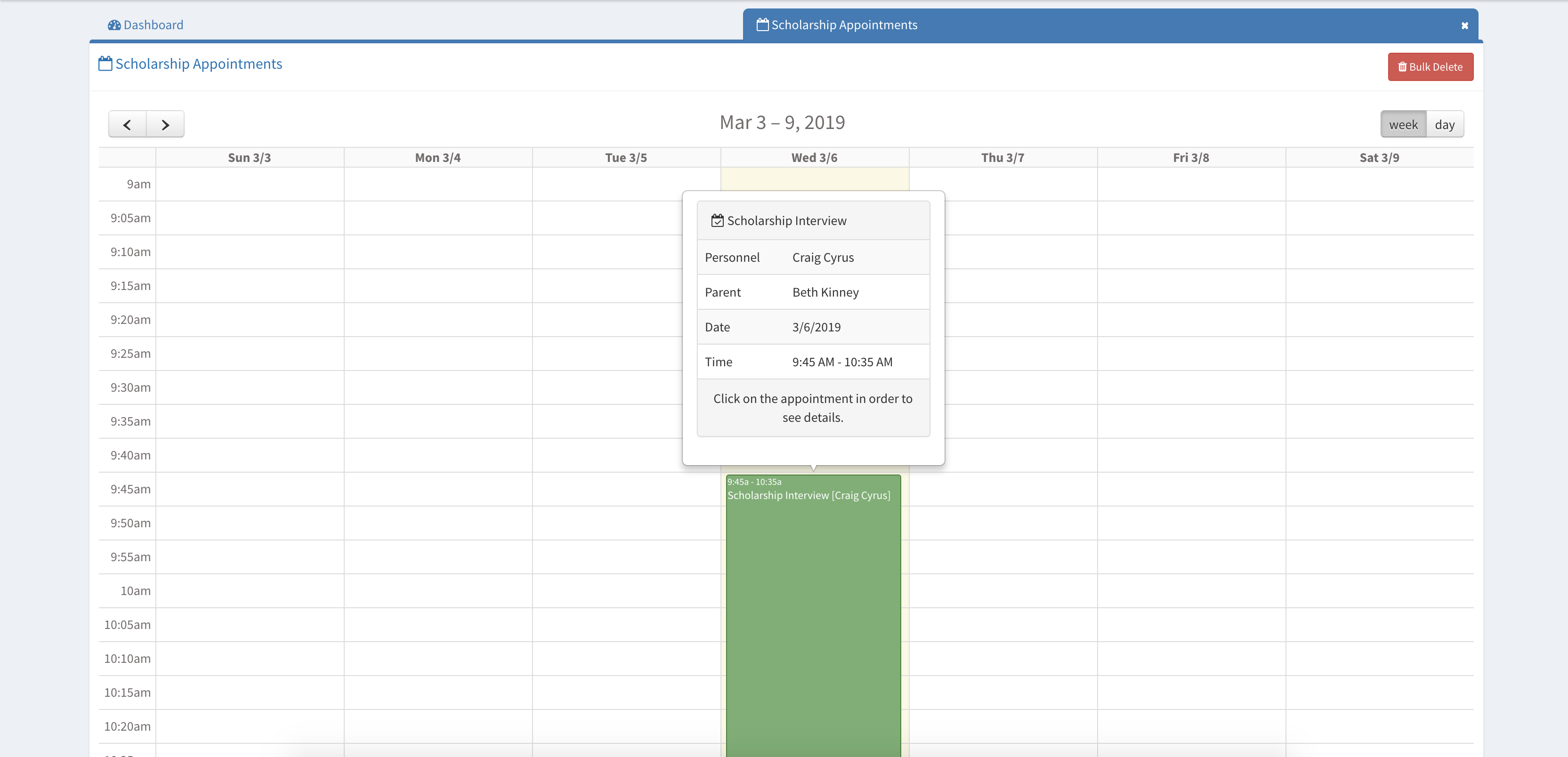Click the Tue 3/5 column header
Screen dimensions: 1568x757
(626, 158)
